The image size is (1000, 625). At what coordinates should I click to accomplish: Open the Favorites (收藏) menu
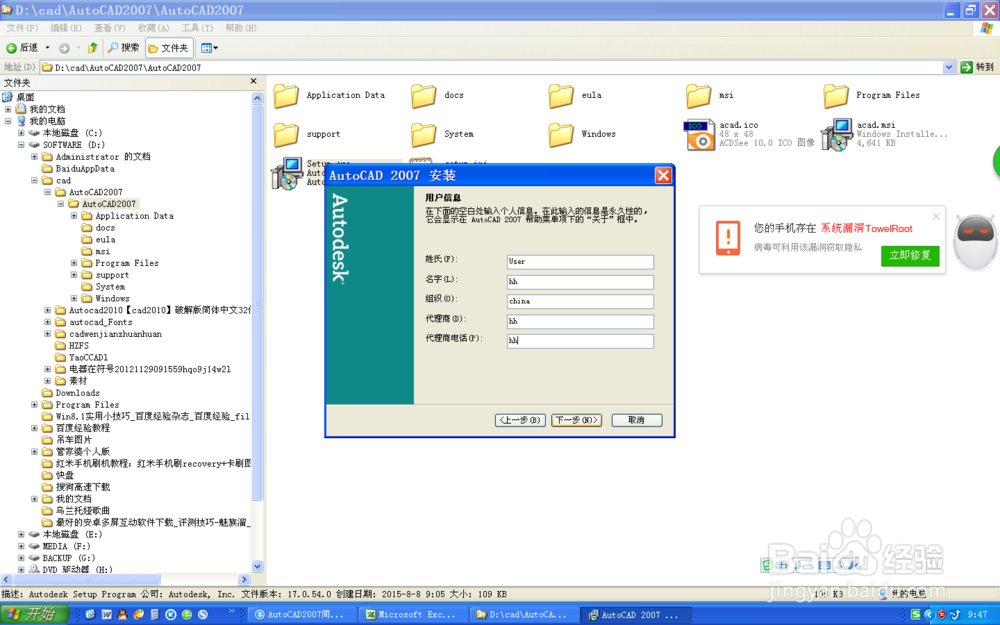154,28
